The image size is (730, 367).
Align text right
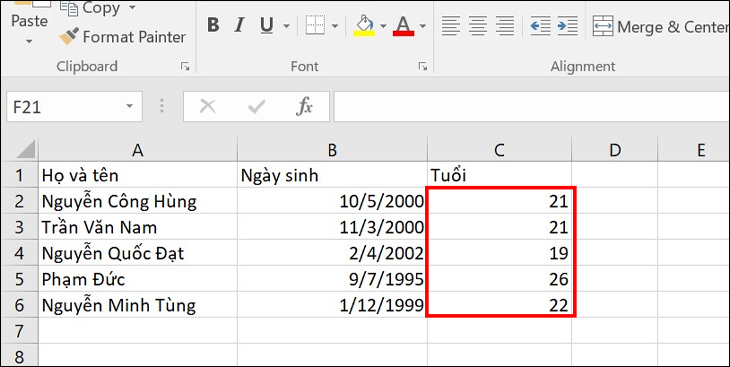click(x=505, y=26)
